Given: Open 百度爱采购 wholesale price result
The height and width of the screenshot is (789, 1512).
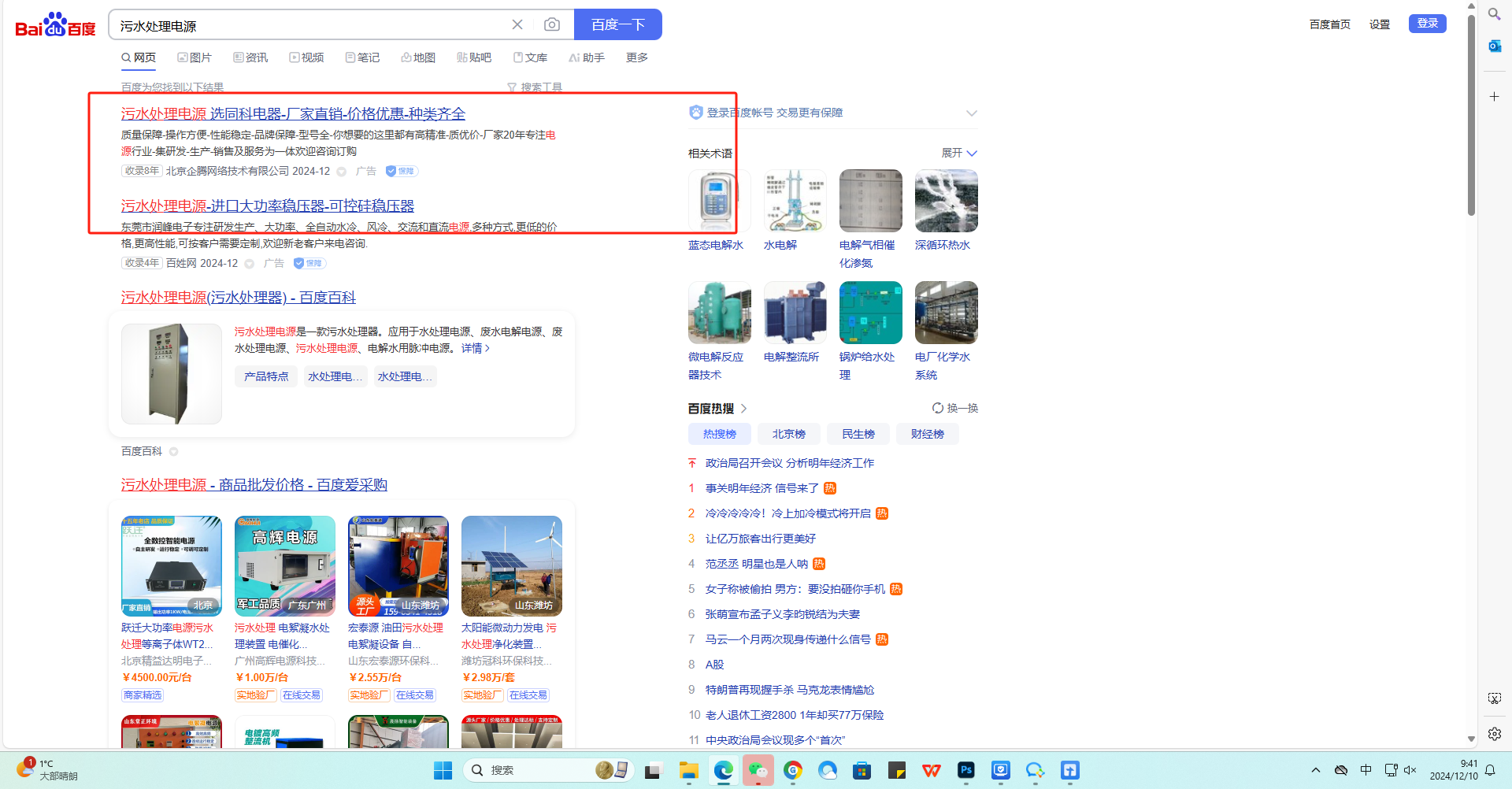Looking at the screenshot, I should pos(254,485).
